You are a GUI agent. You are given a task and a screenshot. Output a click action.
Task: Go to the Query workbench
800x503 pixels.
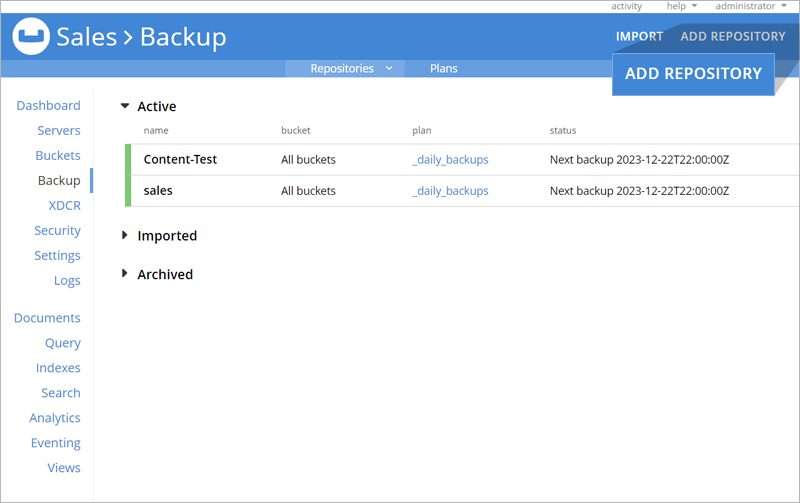[x=63, y=343]
